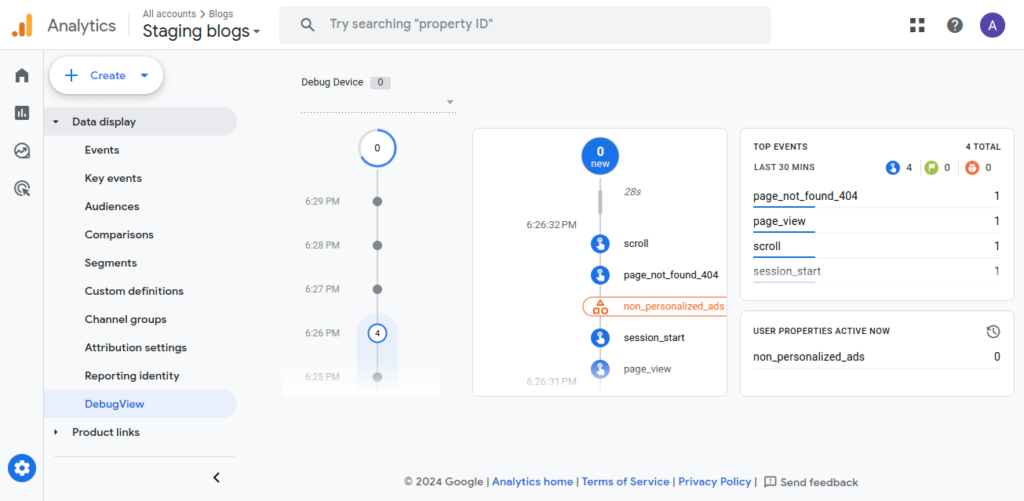1024x501 pixels.
Task: Select the 6:28 PM timeline dot
Action: click(x=377, y=246)
